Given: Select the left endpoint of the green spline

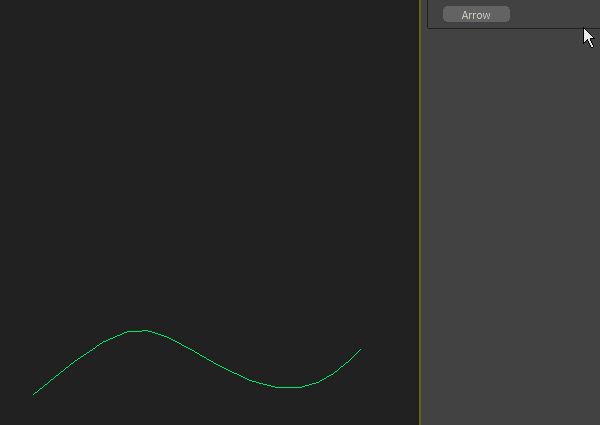Looking at the screenshot, I should [x=34, y=394].
